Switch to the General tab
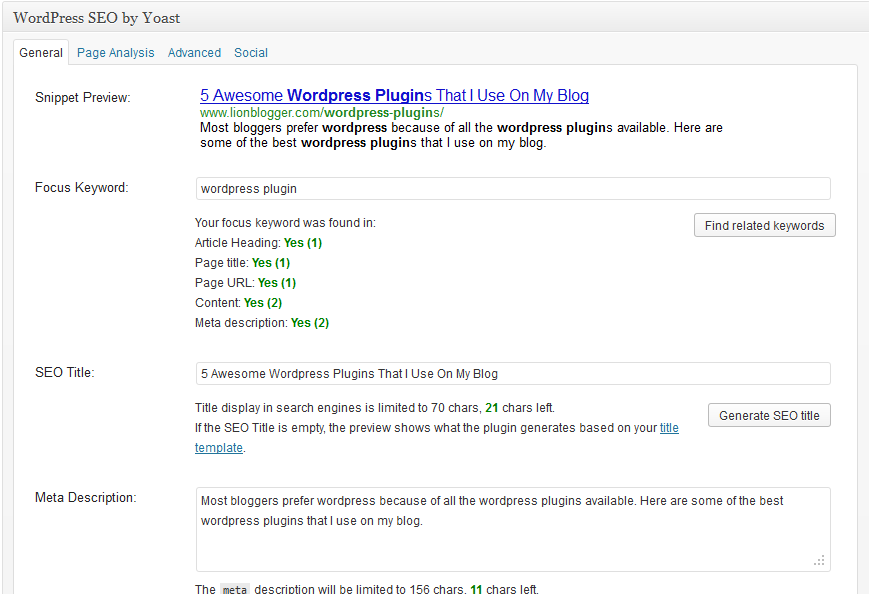 [x=41, y=53]
